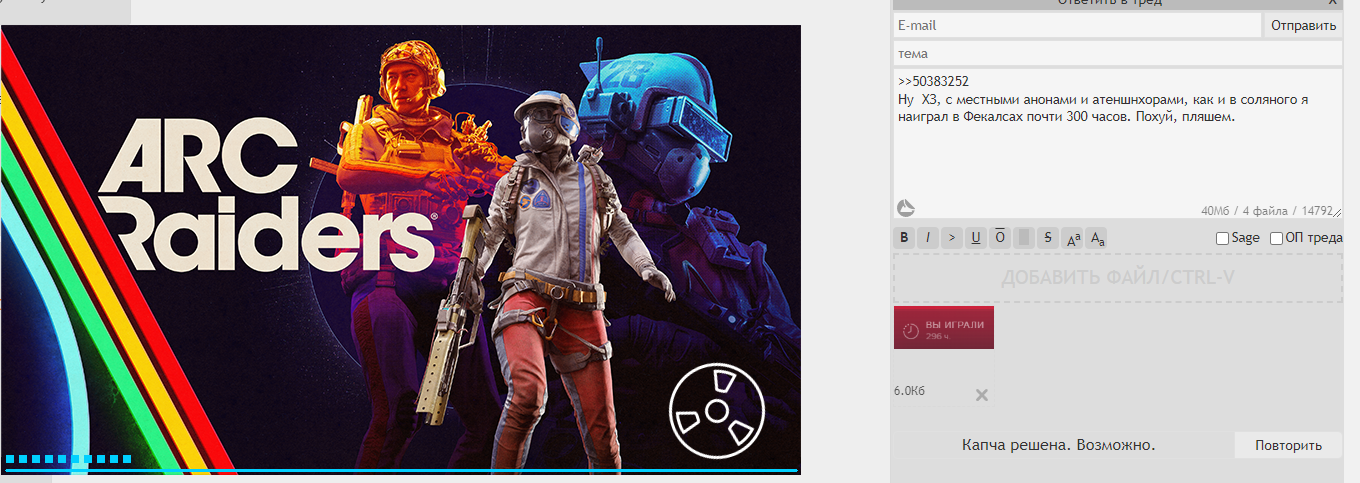Viewport: 1360px width, 483px height.
Task: Remove the attached 6.0Кб file
Action: (982, 395)
